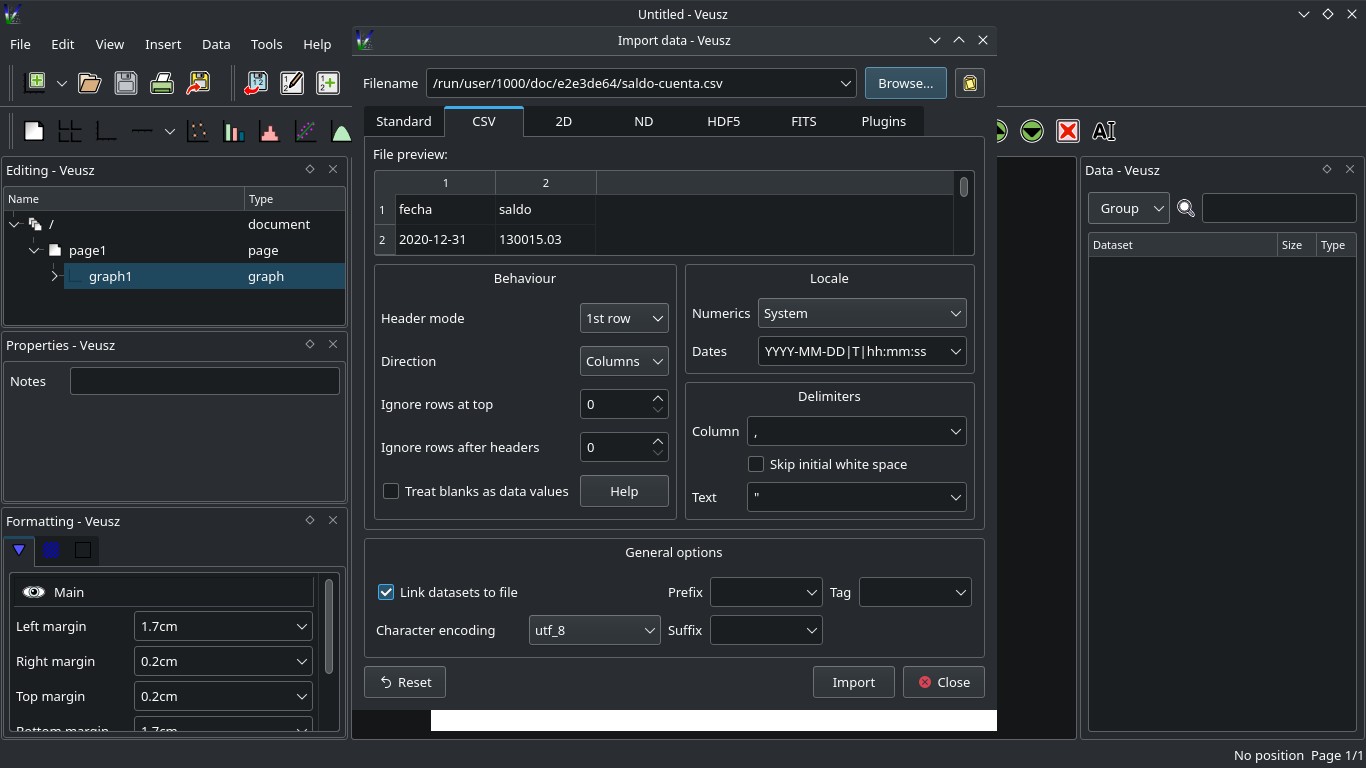This screenshot has width=1366, height=768.
Task: Open the Numerics locale dropdown
Action: pyautogui.click(x=862, y=313)
